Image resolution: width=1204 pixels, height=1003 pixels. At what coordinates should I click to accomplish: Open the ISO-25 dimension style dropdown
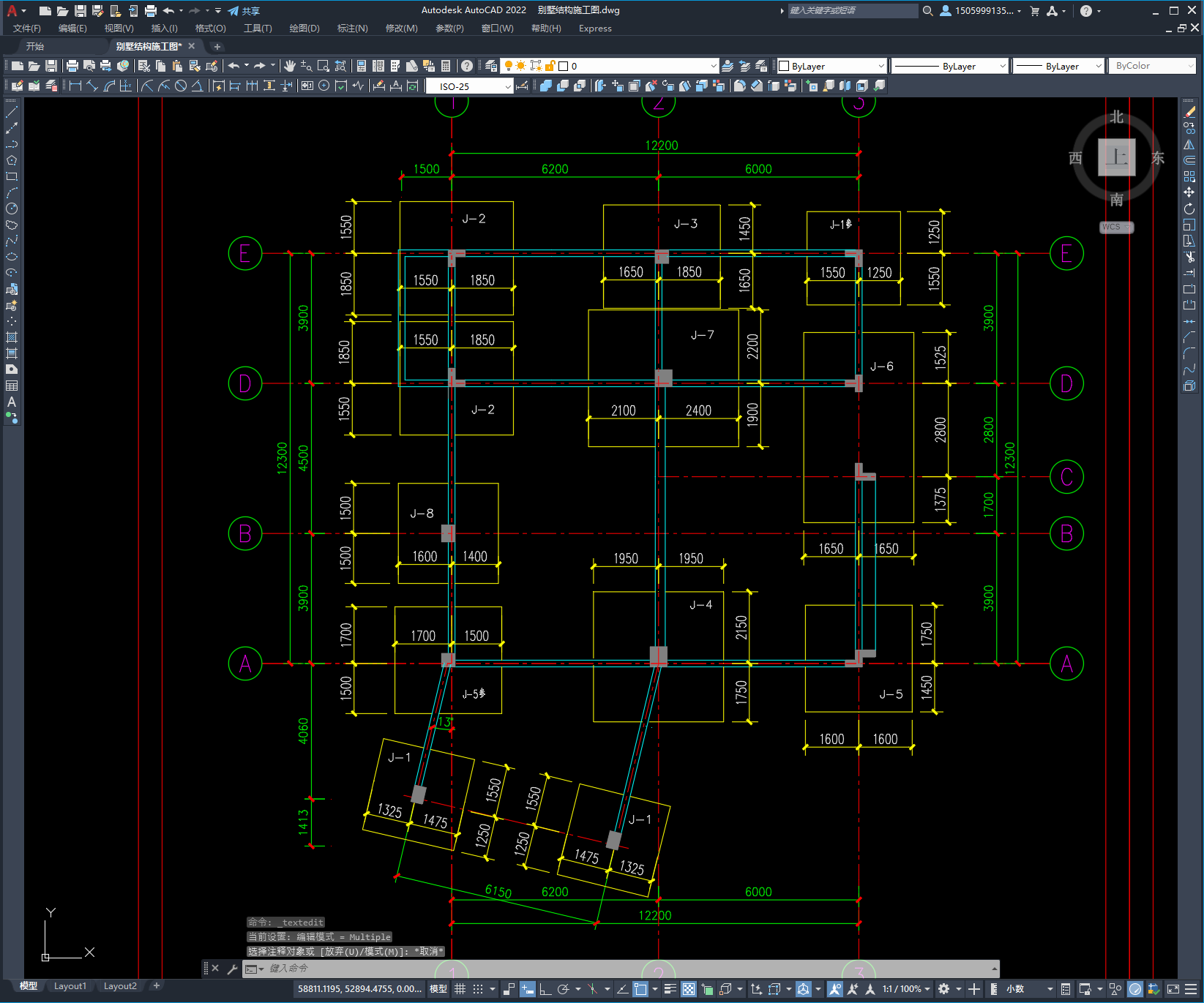[508, 86]
